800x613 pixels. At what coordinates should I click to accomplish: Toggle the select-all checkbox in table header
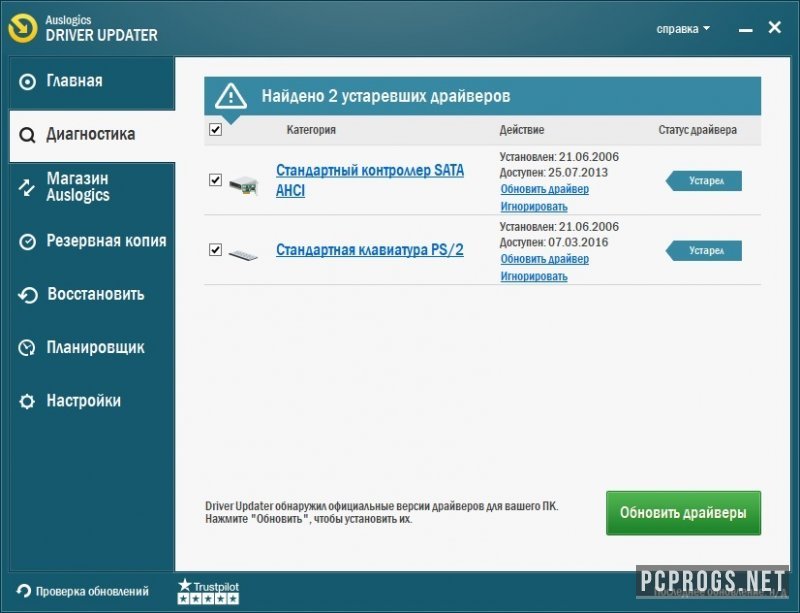pyautogui.click(x=215, y=129)
